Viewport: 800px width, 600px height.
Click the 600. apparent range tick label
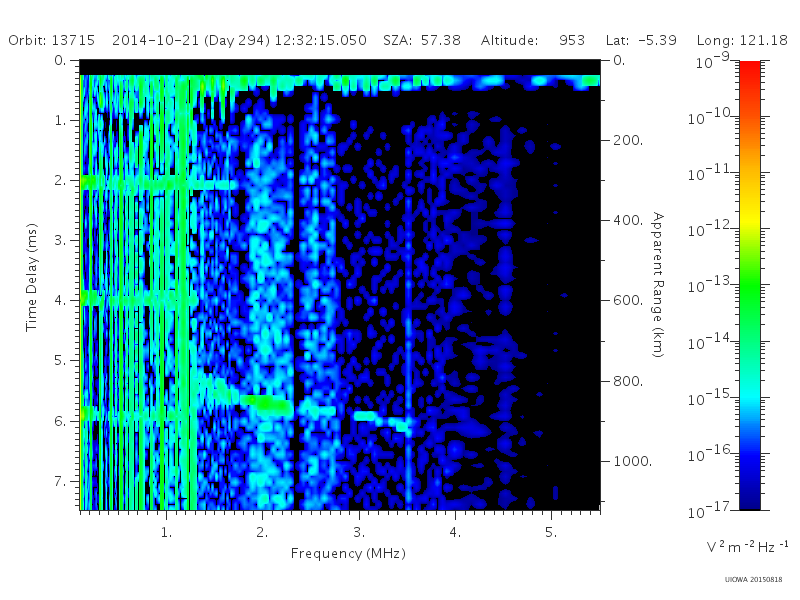pyautogui.click(x=628, y=301)
